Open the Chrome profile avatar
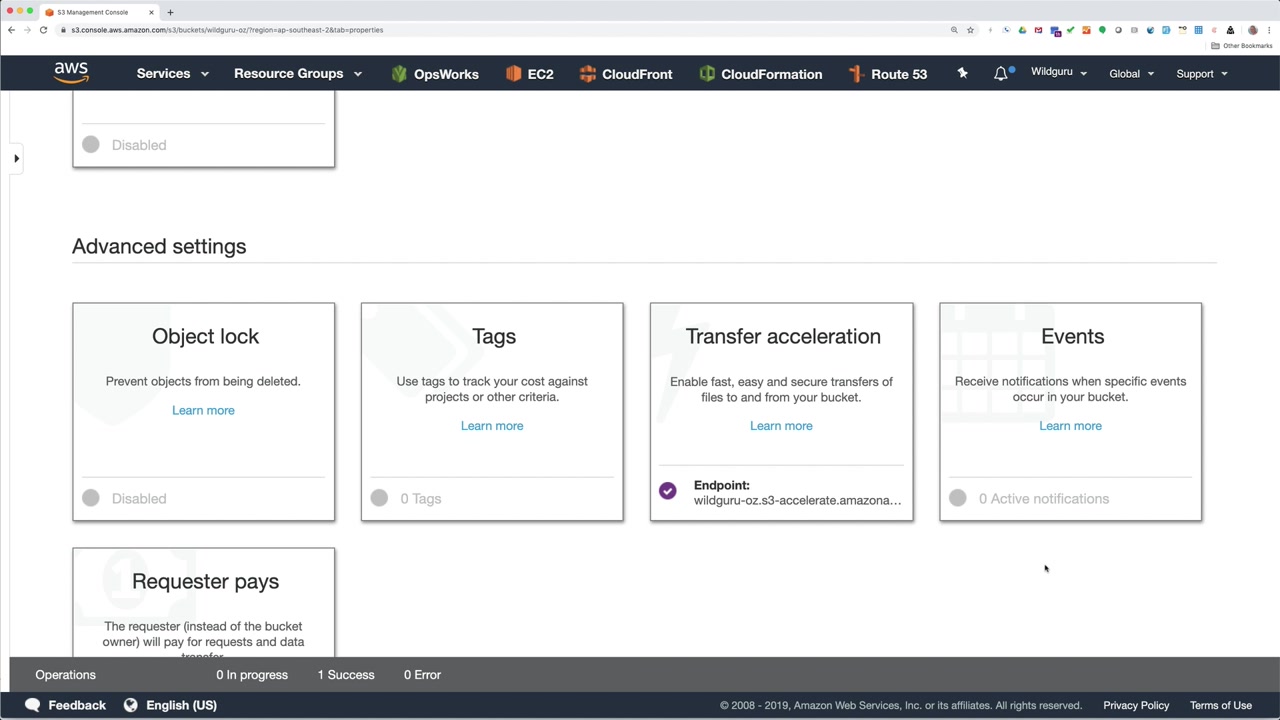 1253,30
